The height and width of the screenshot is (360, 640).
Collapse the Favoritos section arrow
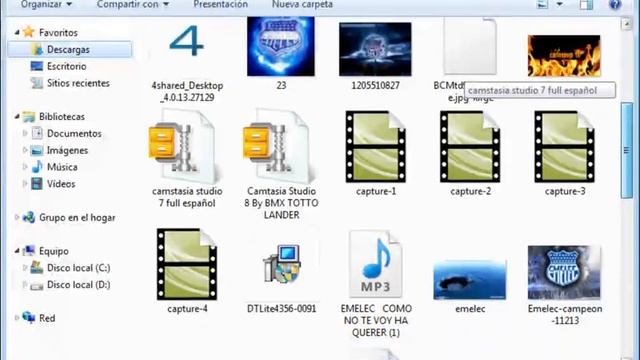point(17,32)
